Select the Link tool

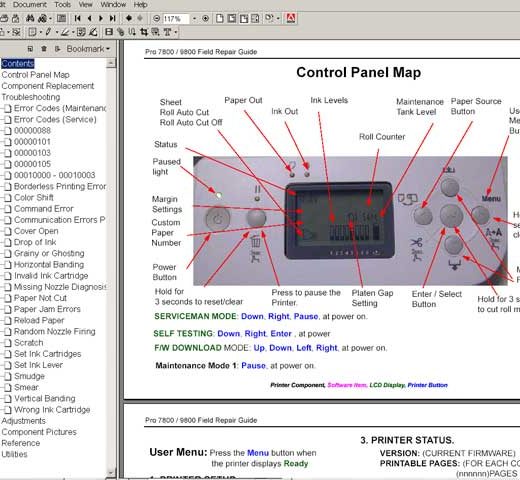point(121,32)
